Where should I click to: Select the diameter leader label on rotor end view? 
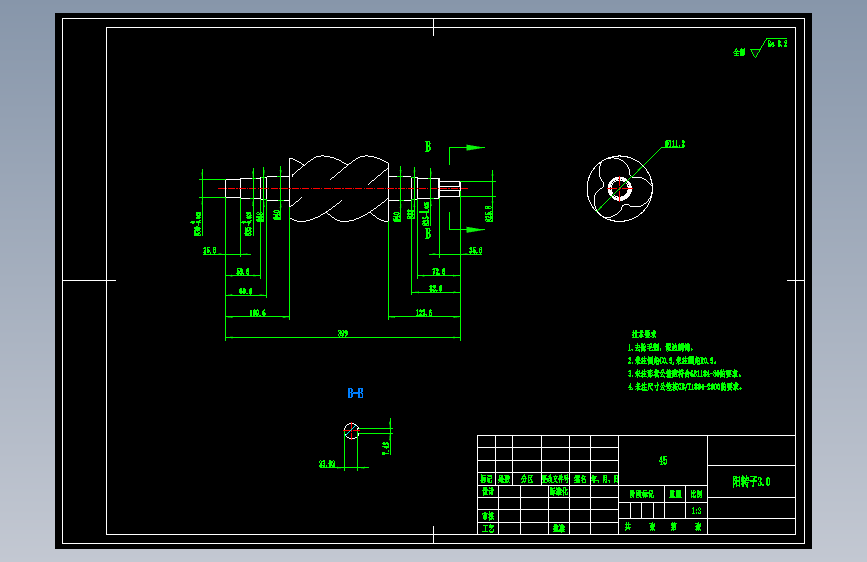coord(675,144)
